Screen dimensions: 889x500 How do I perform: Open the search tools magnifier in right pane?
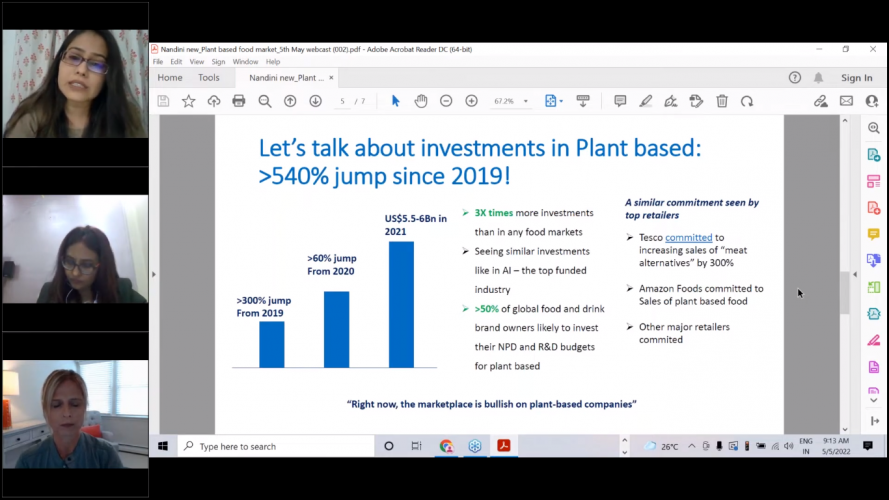coord(874,128)
